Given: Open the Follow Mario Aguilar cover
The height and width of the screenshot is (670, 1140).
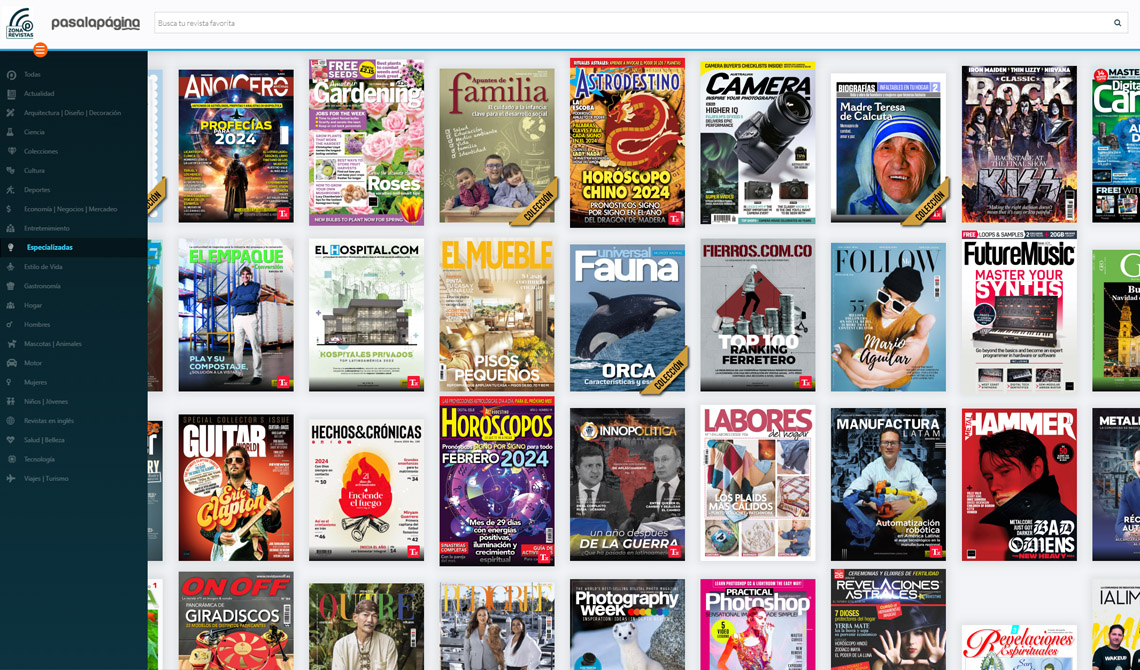Looking at the screenshot, I should coord(888,318).
